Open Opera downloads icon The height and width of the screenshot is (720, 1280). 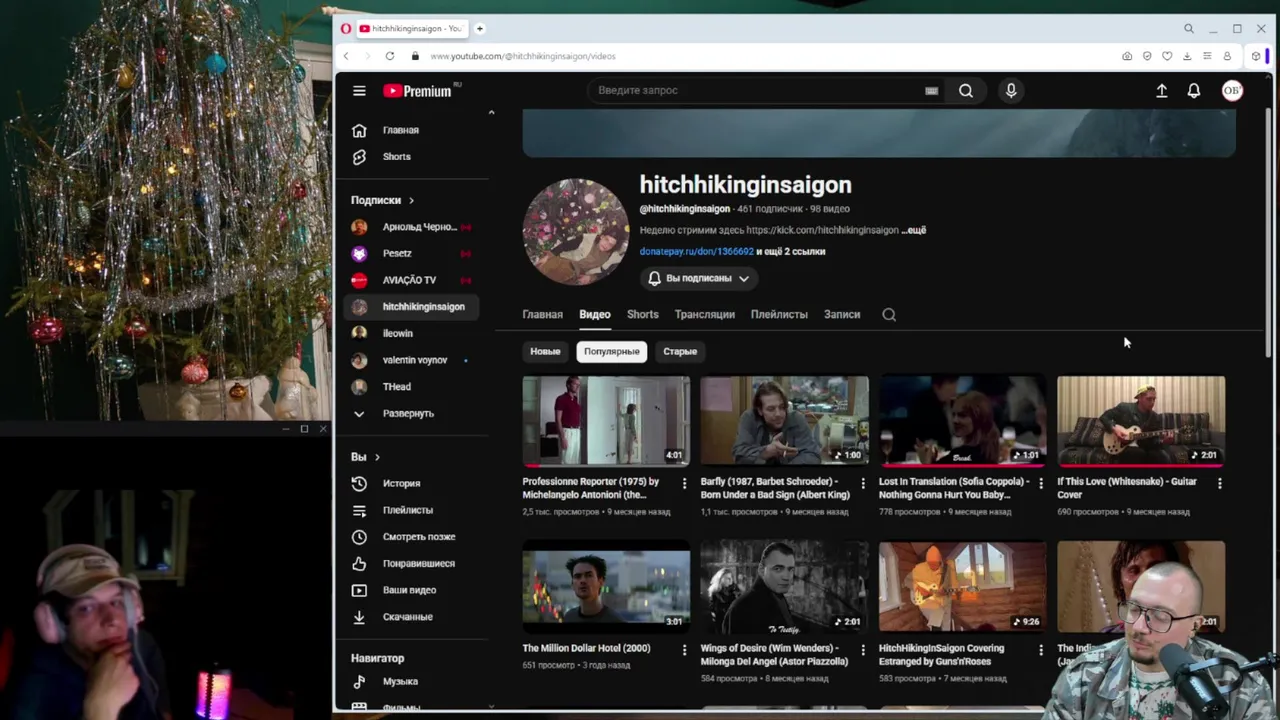(x=1187, y=56)
